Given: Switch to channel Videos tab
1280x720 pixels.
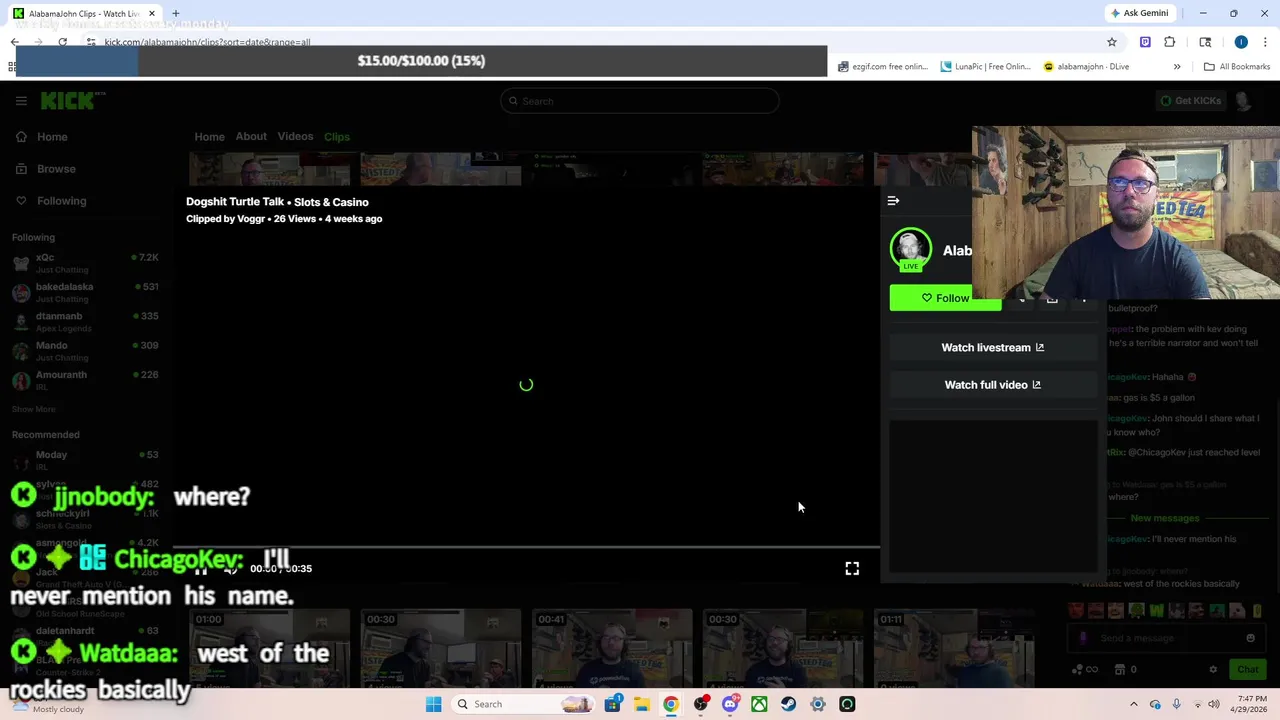Looking at the screenshot, I should (x=295, y=137).
